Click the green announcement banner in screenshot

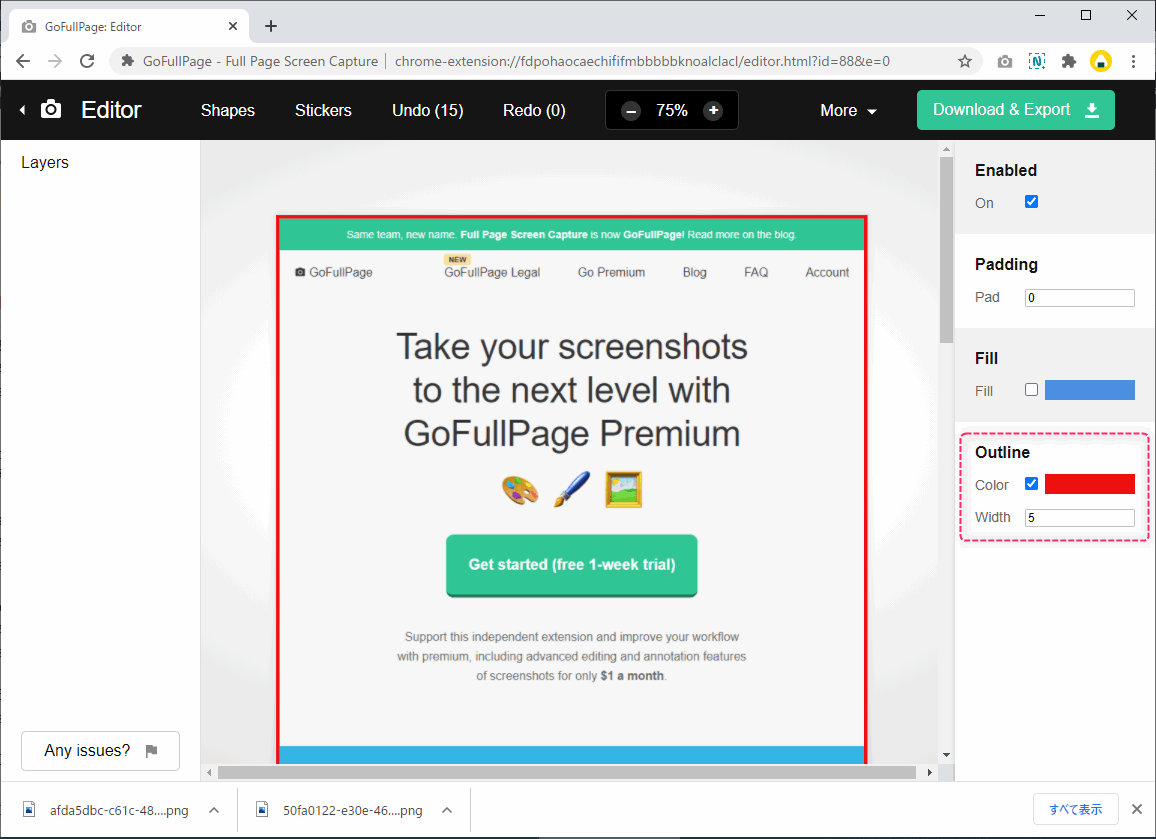click(571, 234)
